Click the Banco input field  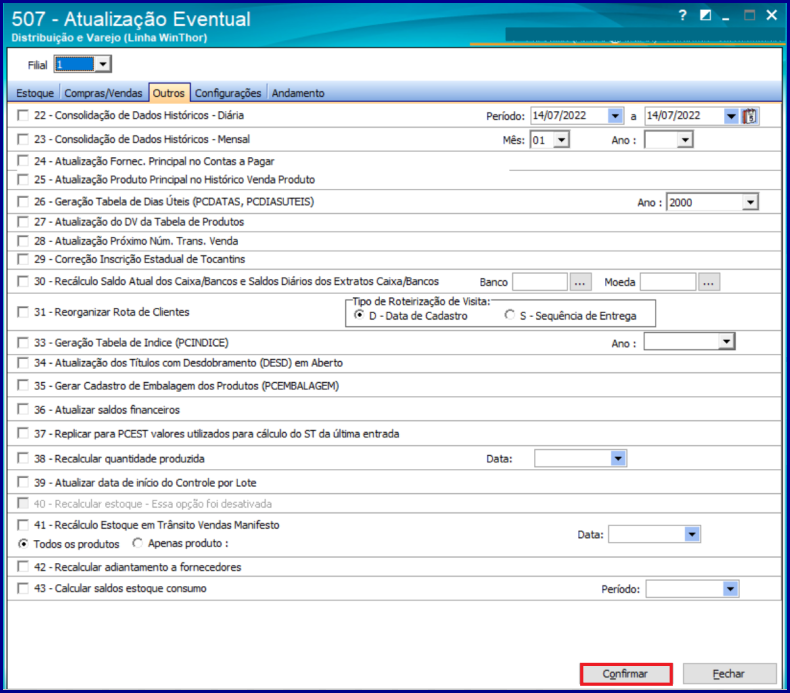pyautogui.click(x=540, y=282)
